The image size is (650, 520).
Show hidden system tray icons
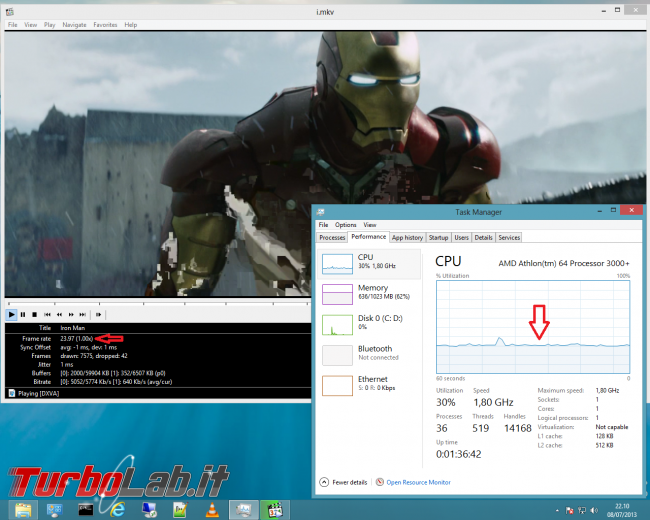[557, 510]
